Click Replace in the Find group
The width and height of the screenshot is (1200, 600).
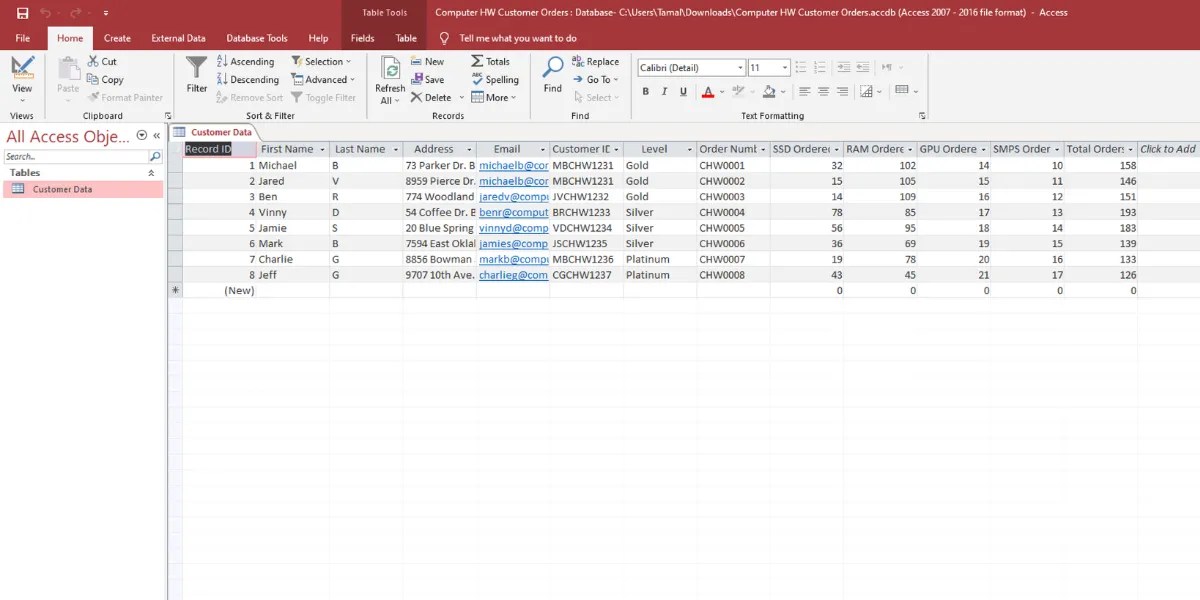pos(595,61)
